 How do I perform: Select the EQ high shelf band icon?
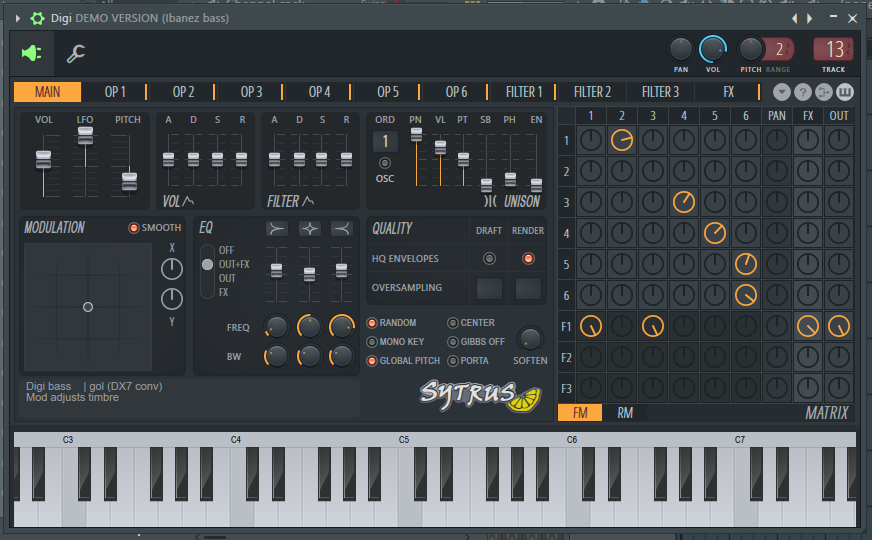coord(341,229)
